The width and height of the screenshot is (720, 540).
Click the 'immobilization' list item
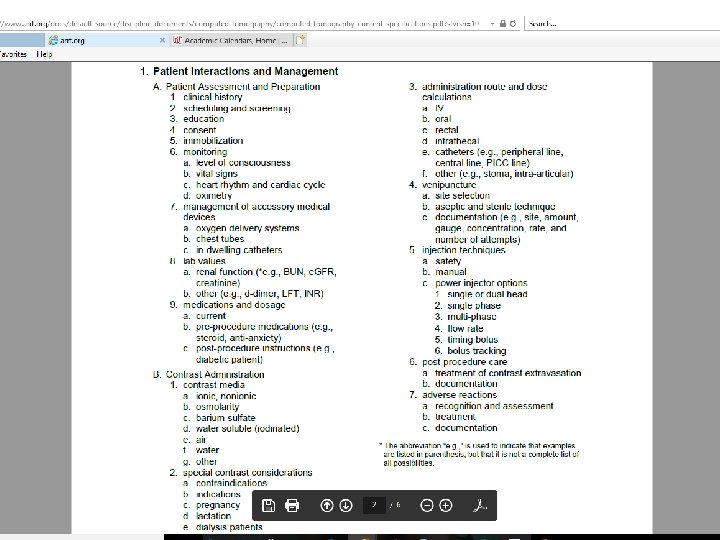click(x=213, y=141)
